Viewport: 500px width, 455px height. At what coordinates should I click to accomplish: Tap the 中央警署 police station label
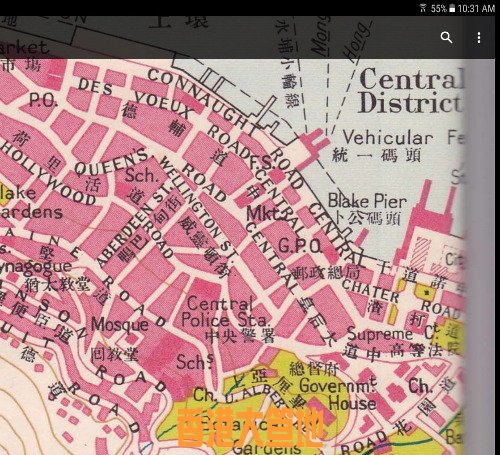[240, 336]
